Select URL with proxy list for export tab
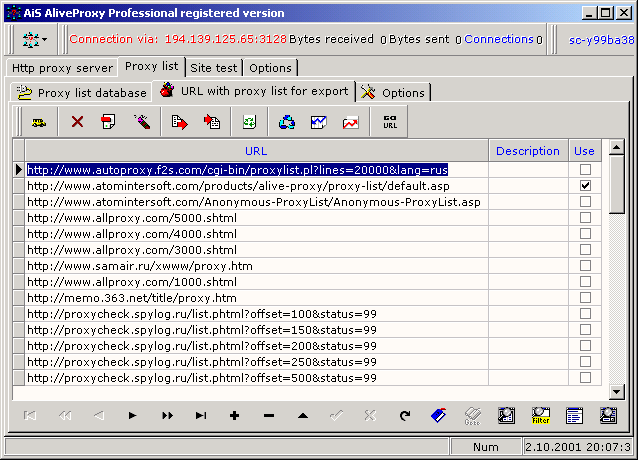638x460 pixels. pyautogui.click(x=254, y=91)
